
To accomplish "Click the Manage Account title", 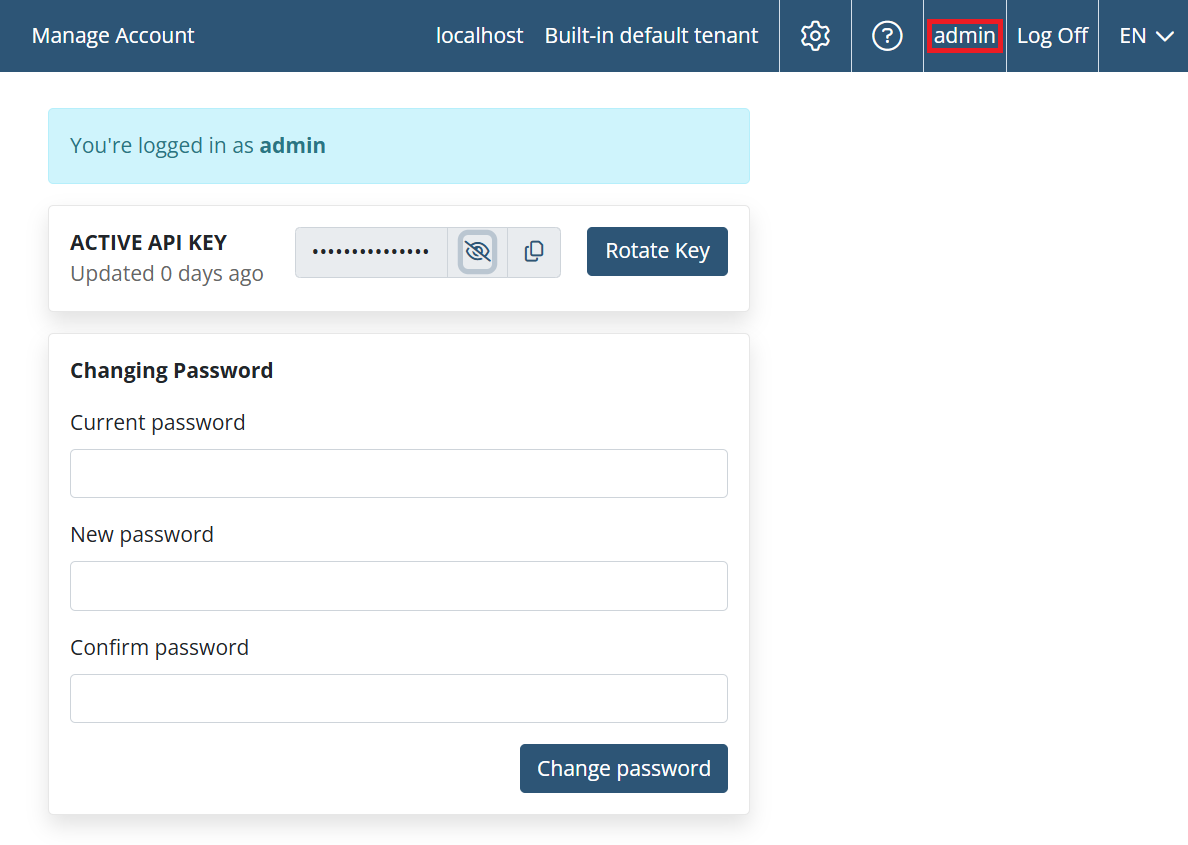I will coord(113,36).
